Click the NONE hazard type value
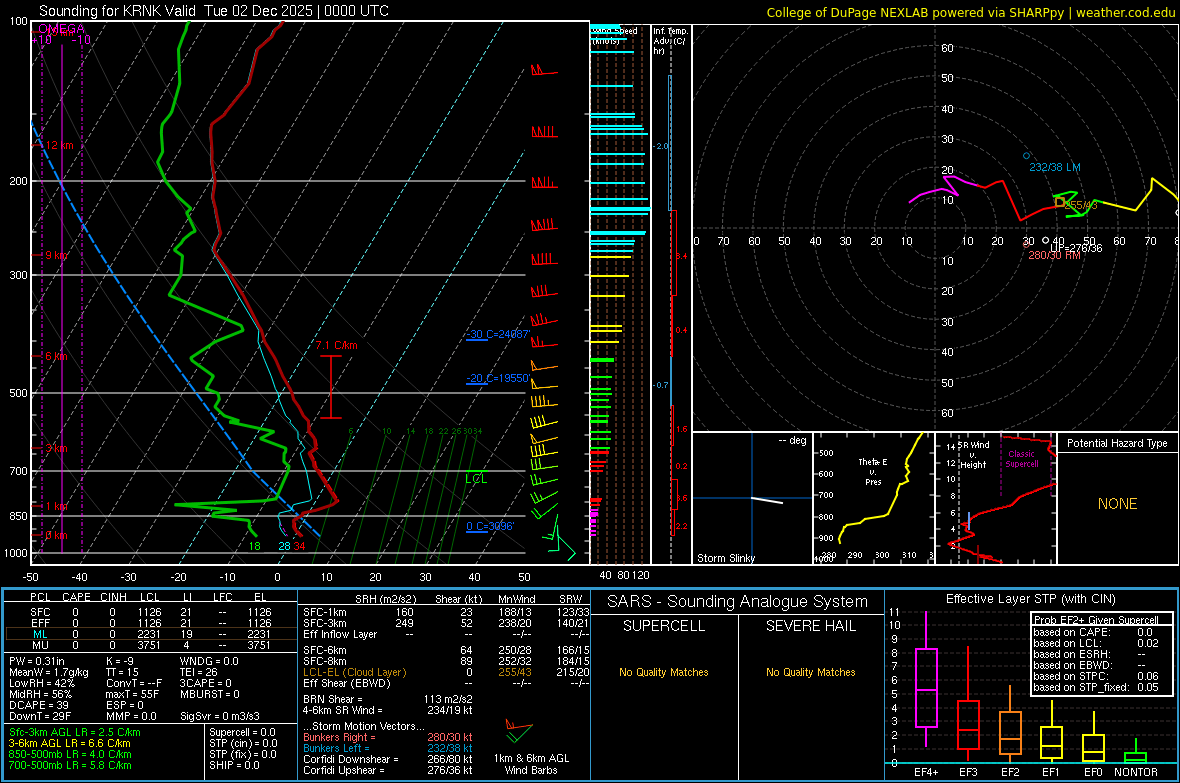The width and height of the screenshot is (1180, 783). (1117, 504)
